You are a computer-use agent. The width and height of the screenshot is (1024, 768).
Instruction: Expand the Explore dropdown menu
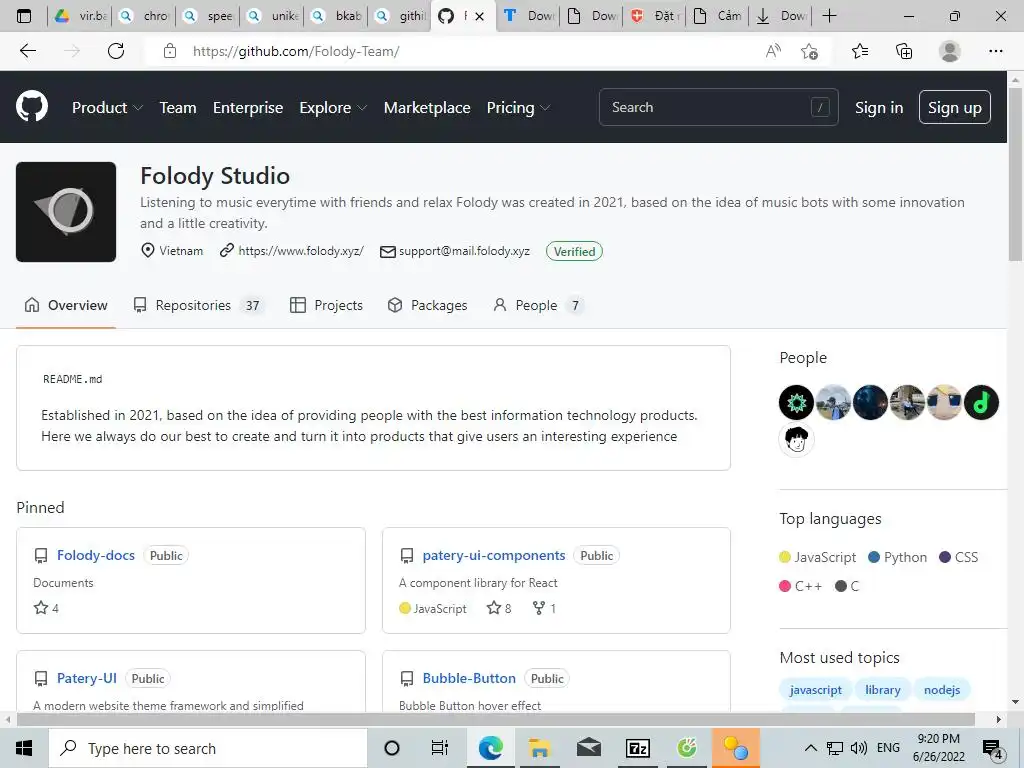click(333, 108)
